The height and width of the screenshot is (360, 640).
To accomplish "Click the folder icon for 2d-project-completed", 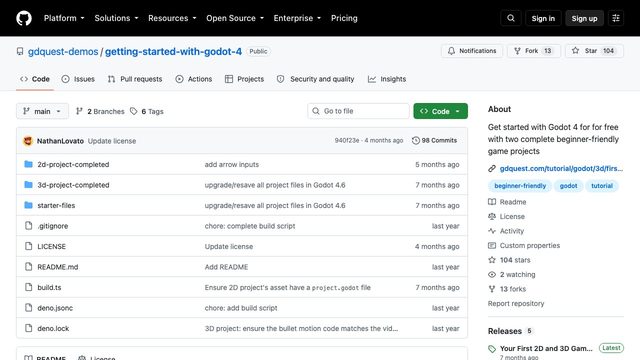I will 28,164.
